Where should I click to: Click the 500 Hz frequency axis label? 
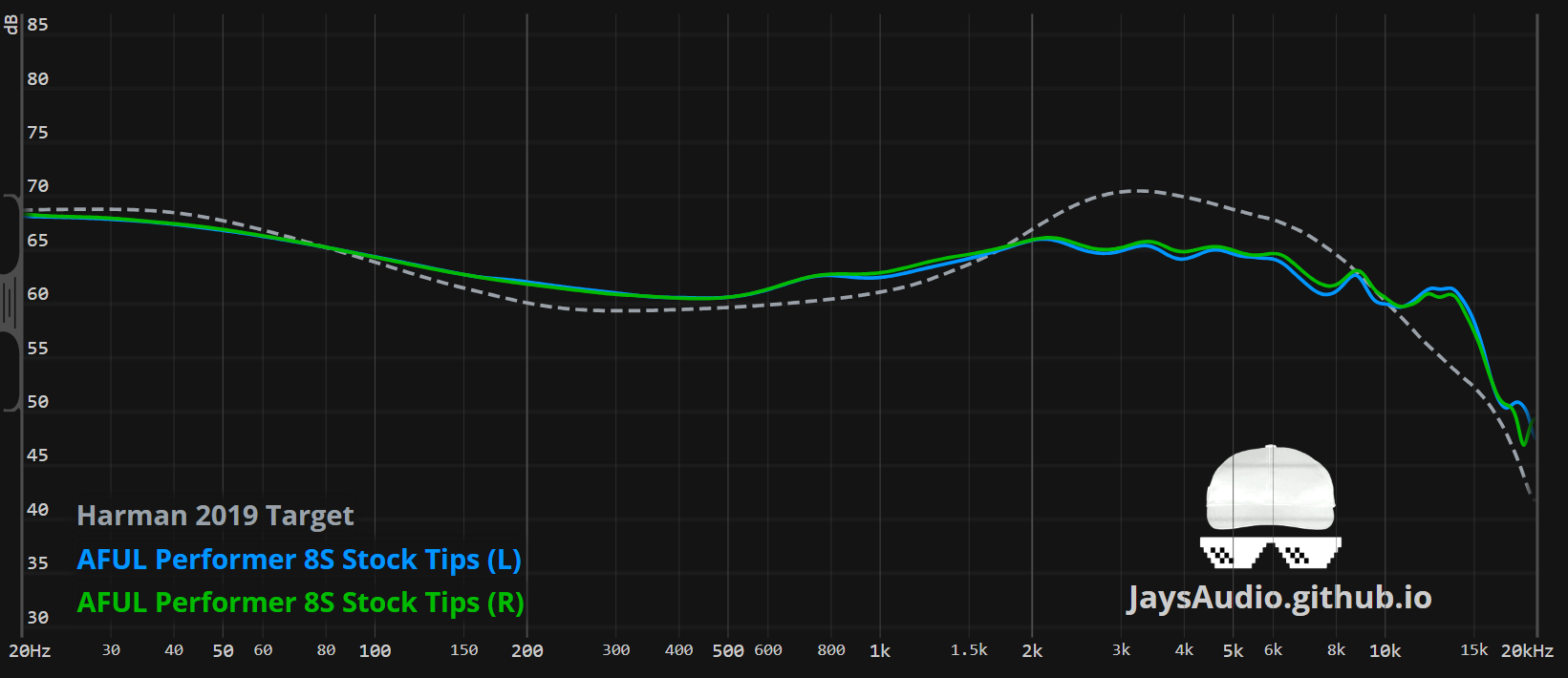727,651
